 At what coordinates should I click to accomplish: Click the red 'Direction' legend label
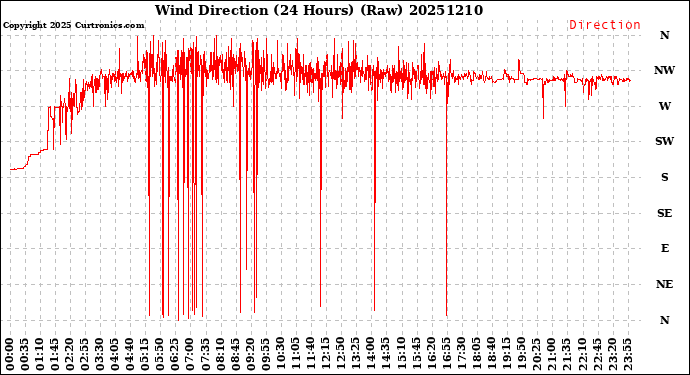pos(605,25)
